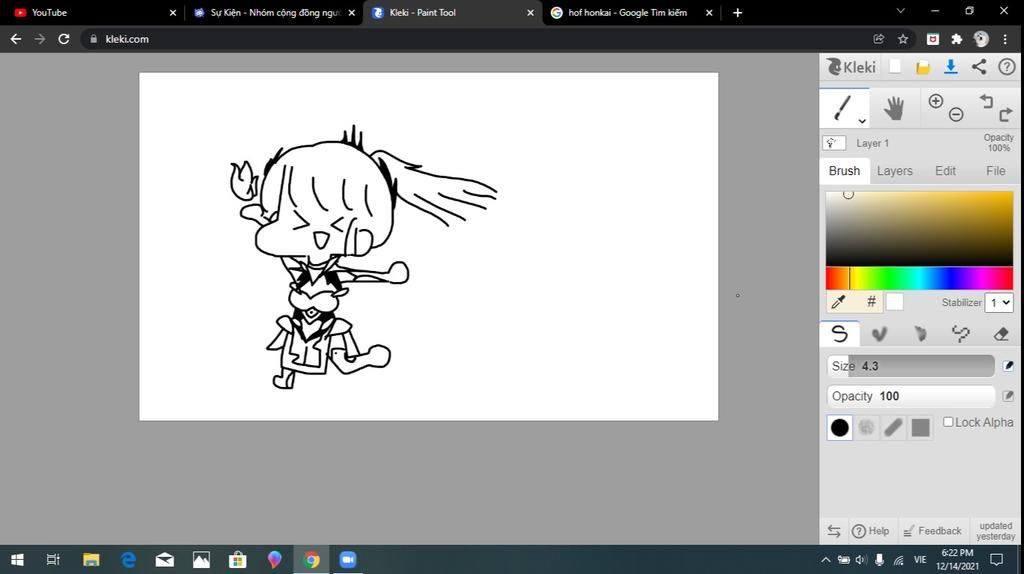This screenshot has width=1024, height=574.
Task: Open manual color input with the # button
Action: click(x=871, y=302)
